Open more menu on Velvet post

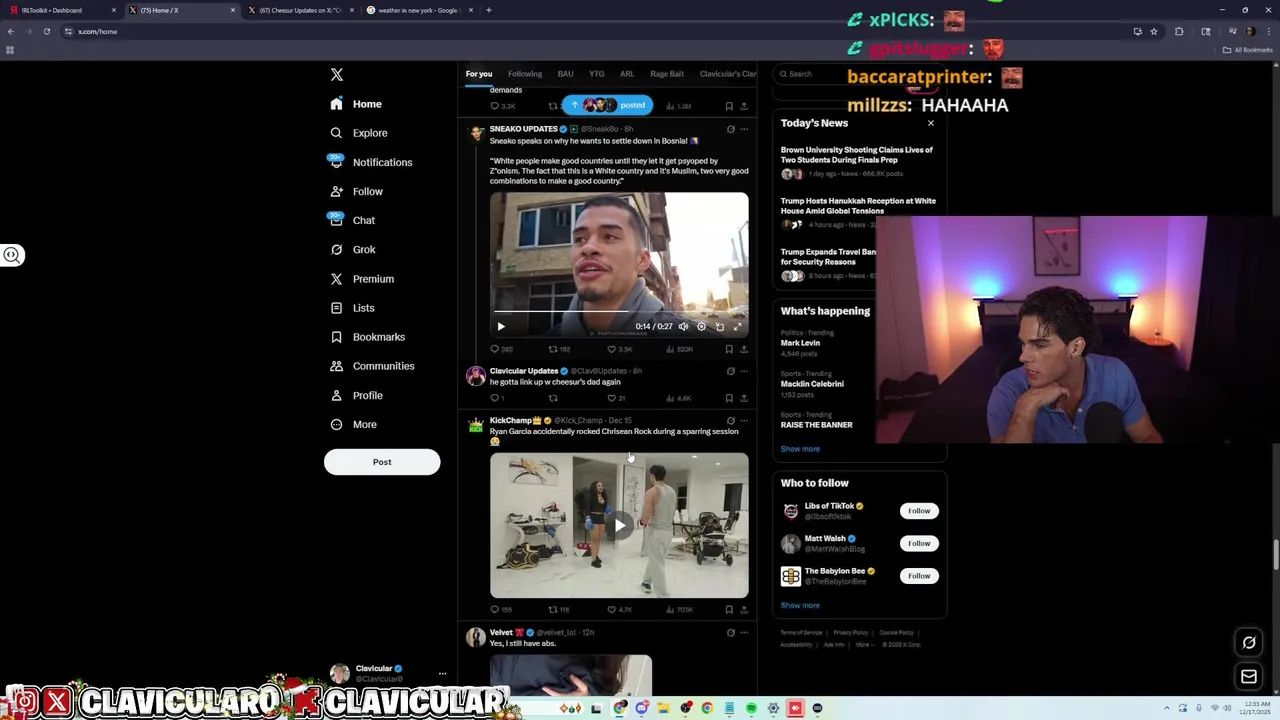(x=744, y=633)
